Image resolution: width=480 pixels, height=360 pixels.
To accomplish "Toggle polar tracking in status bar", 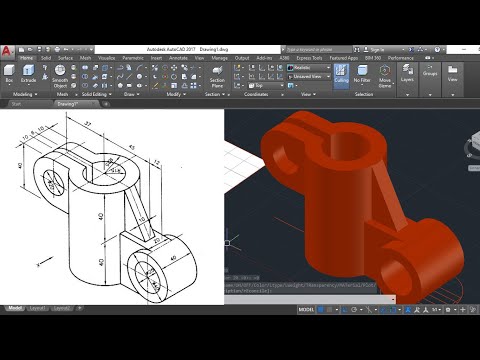I will tap(355, 310).
